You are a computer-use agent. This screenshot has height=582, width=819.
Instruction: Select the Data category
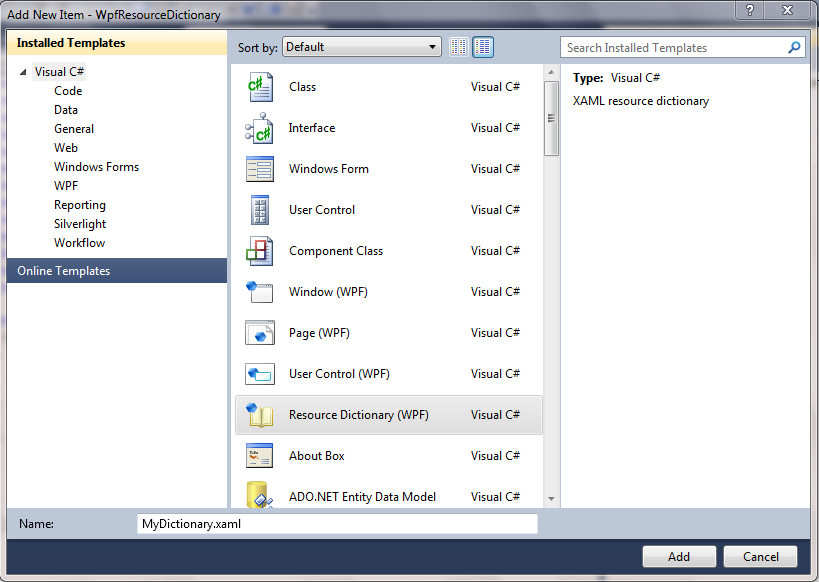tap(66, 110)
